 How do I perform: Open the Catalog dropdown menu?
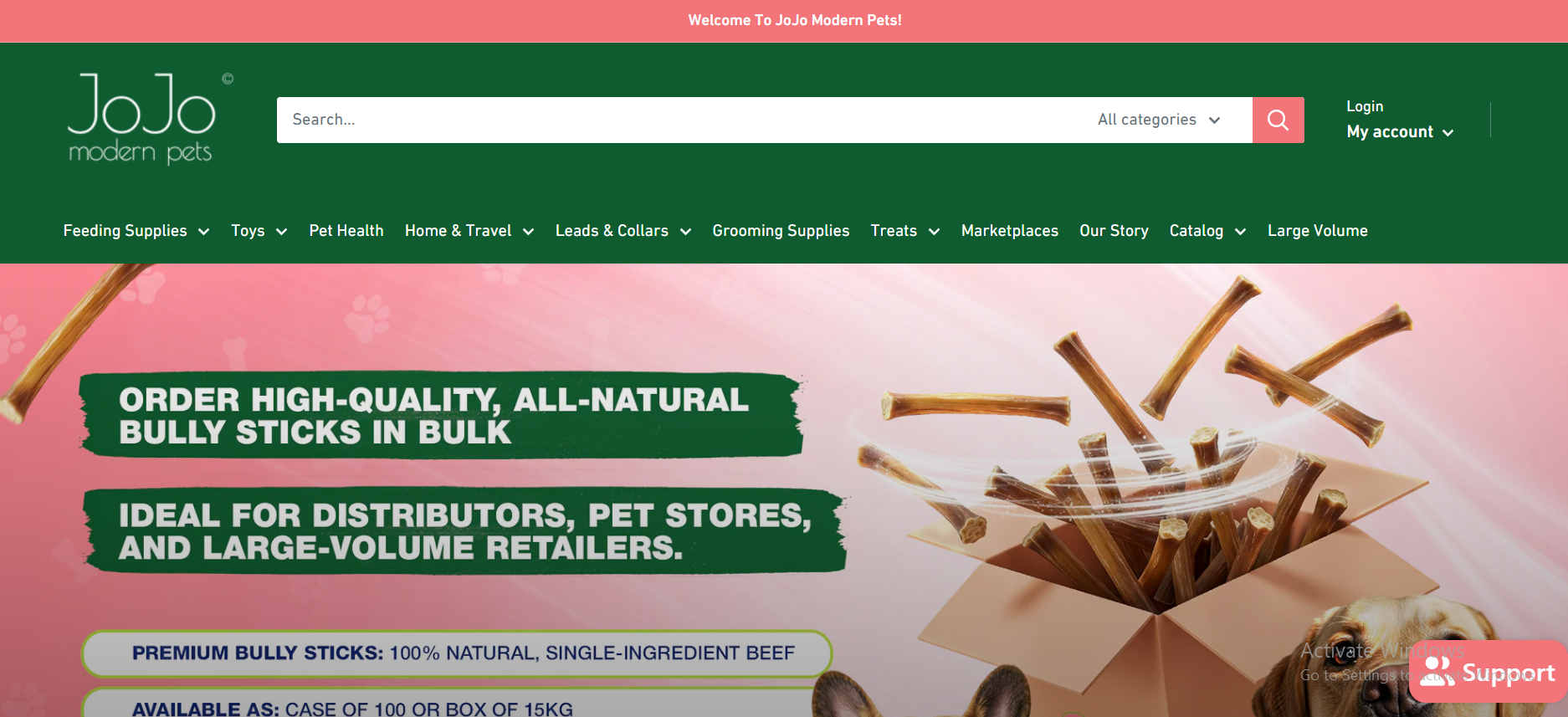pos(1207,231)
